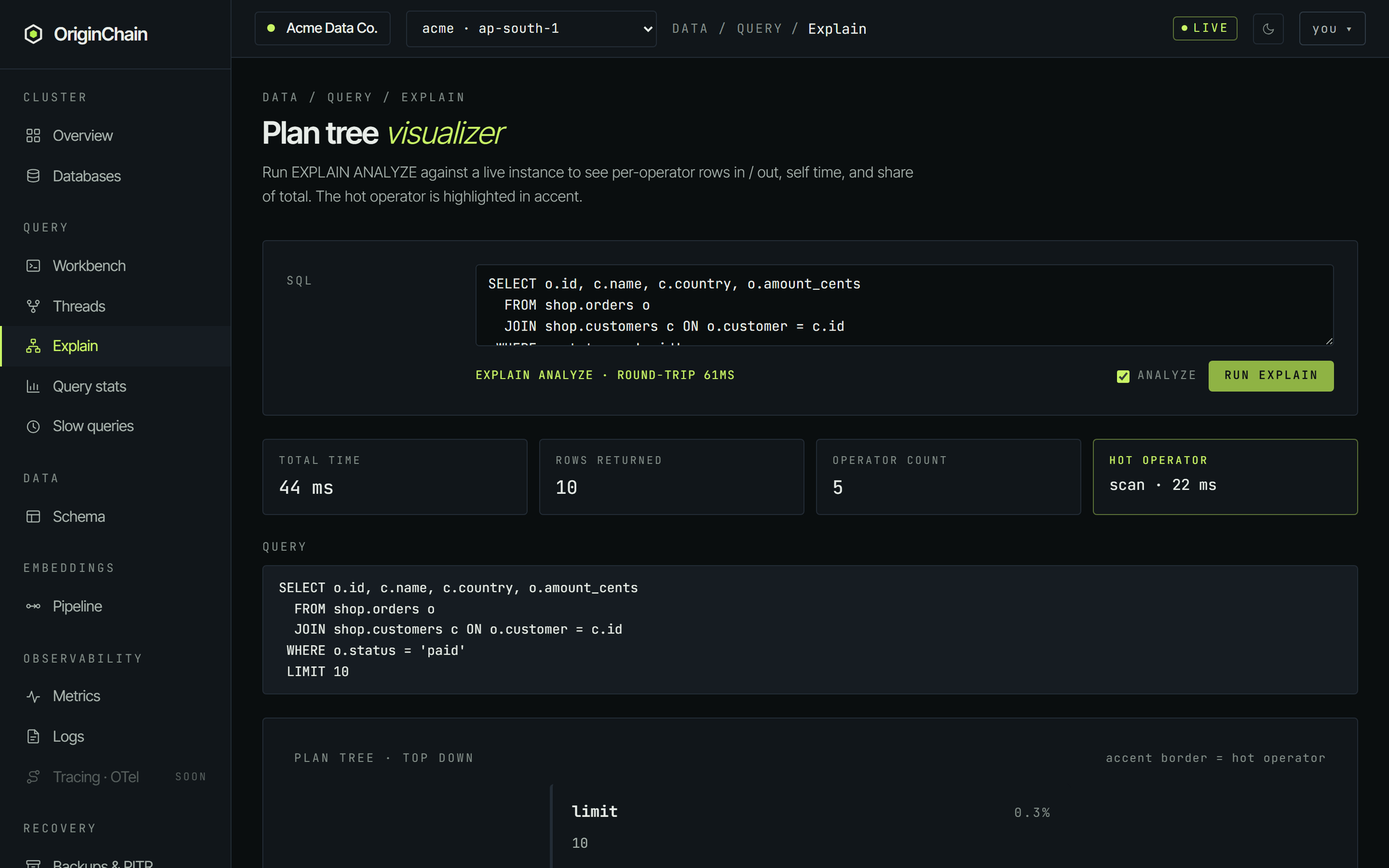Viewport: 1389px width, 868px height.
Task: Click the Pipeline nodes icon
Action: [33, 606]
